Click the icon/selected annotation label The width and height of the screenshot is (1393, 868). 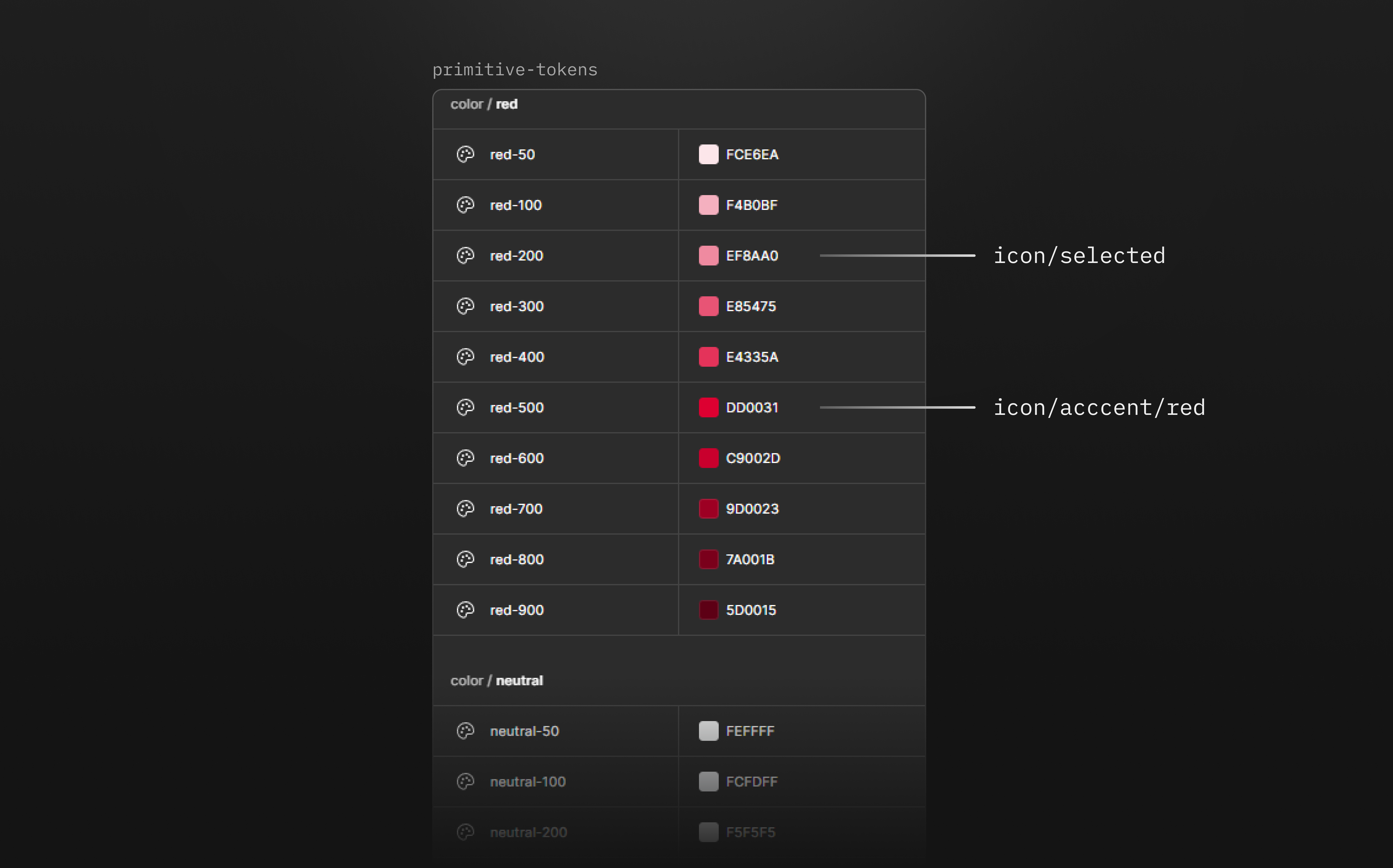click(1079, 256)
